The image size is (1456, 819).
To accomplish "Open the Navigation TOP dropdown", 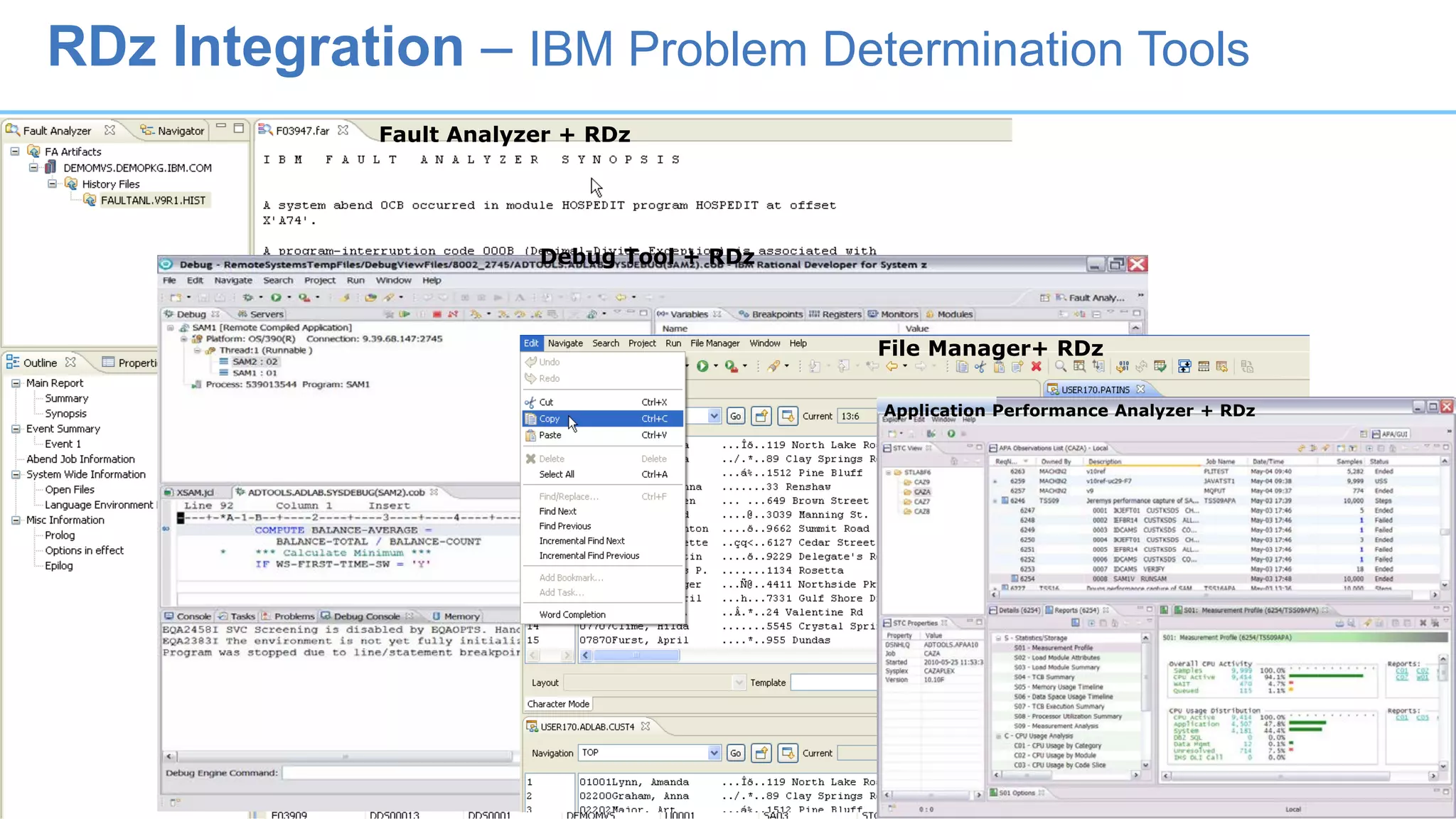I will coord(714,753).
